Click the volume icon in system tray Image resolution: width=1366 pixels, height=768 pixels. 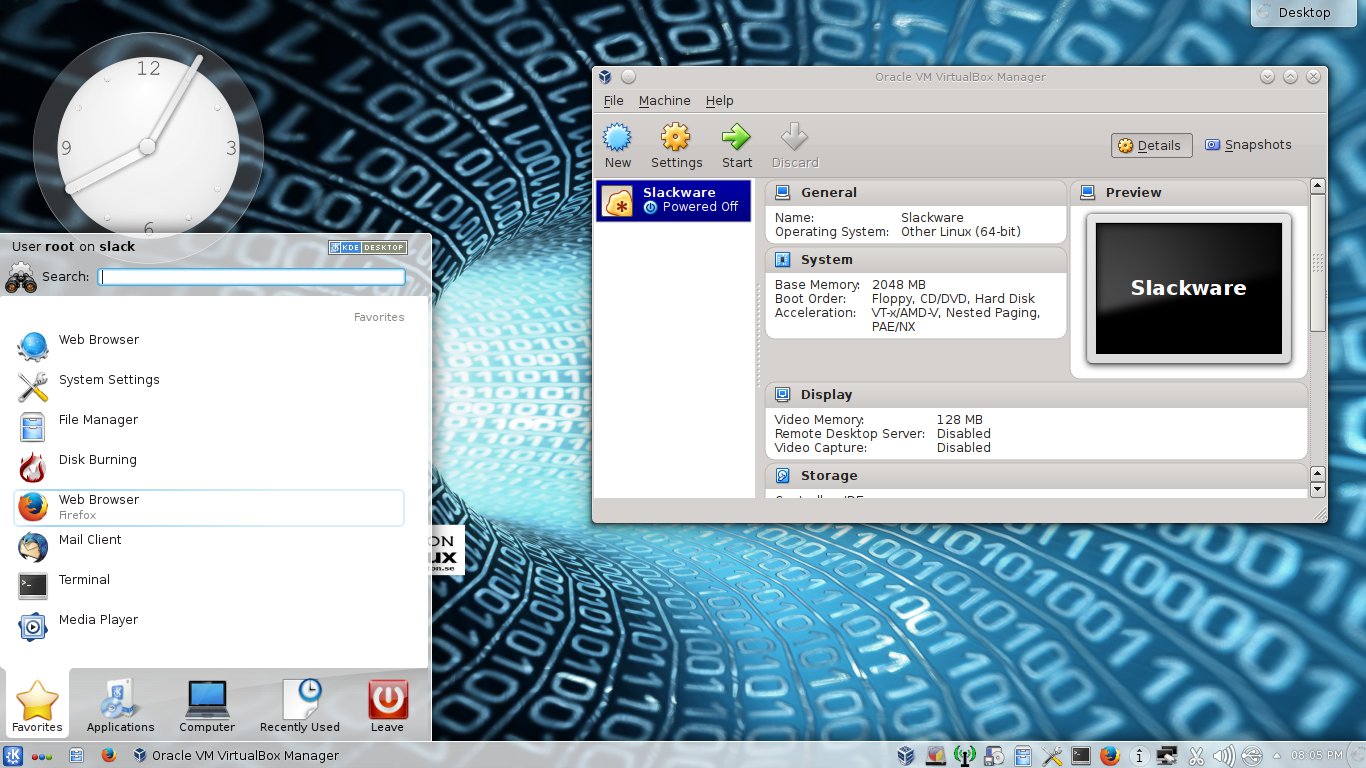coord(1222,755)
